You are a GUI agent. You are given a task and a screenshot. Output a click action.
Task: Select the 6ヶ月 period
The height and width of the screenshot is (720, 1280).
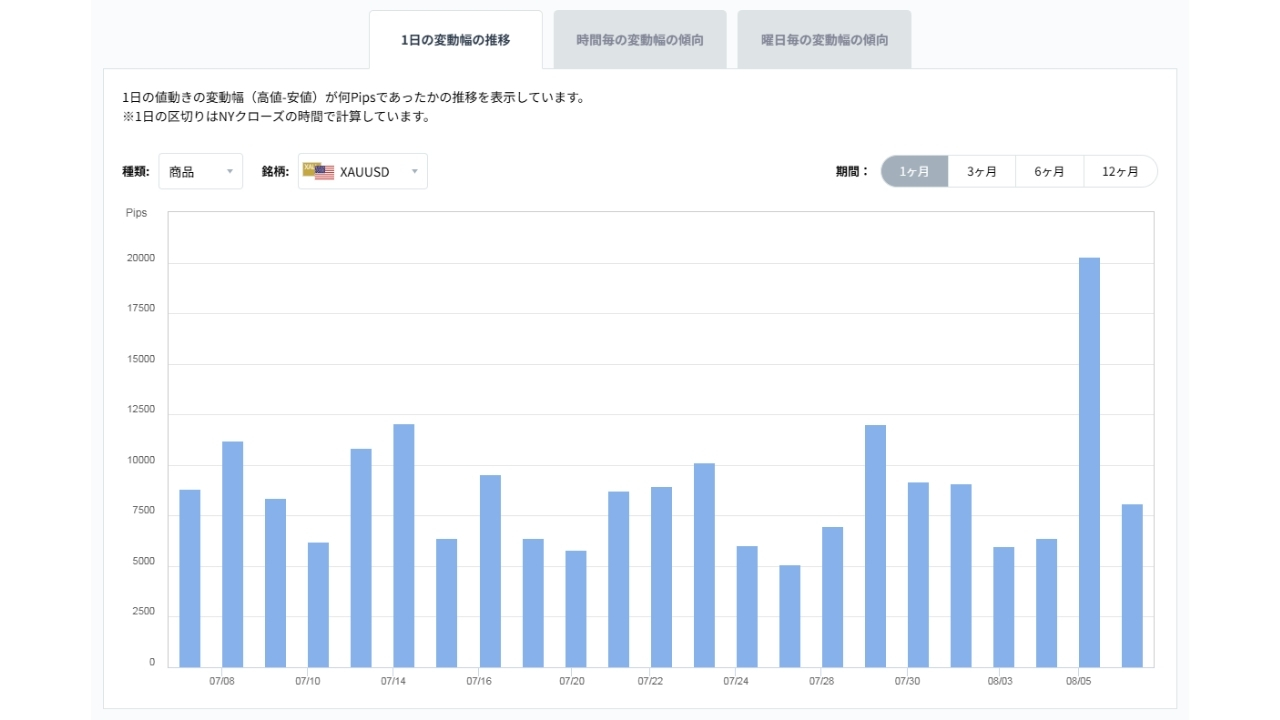pos(1050,171)
